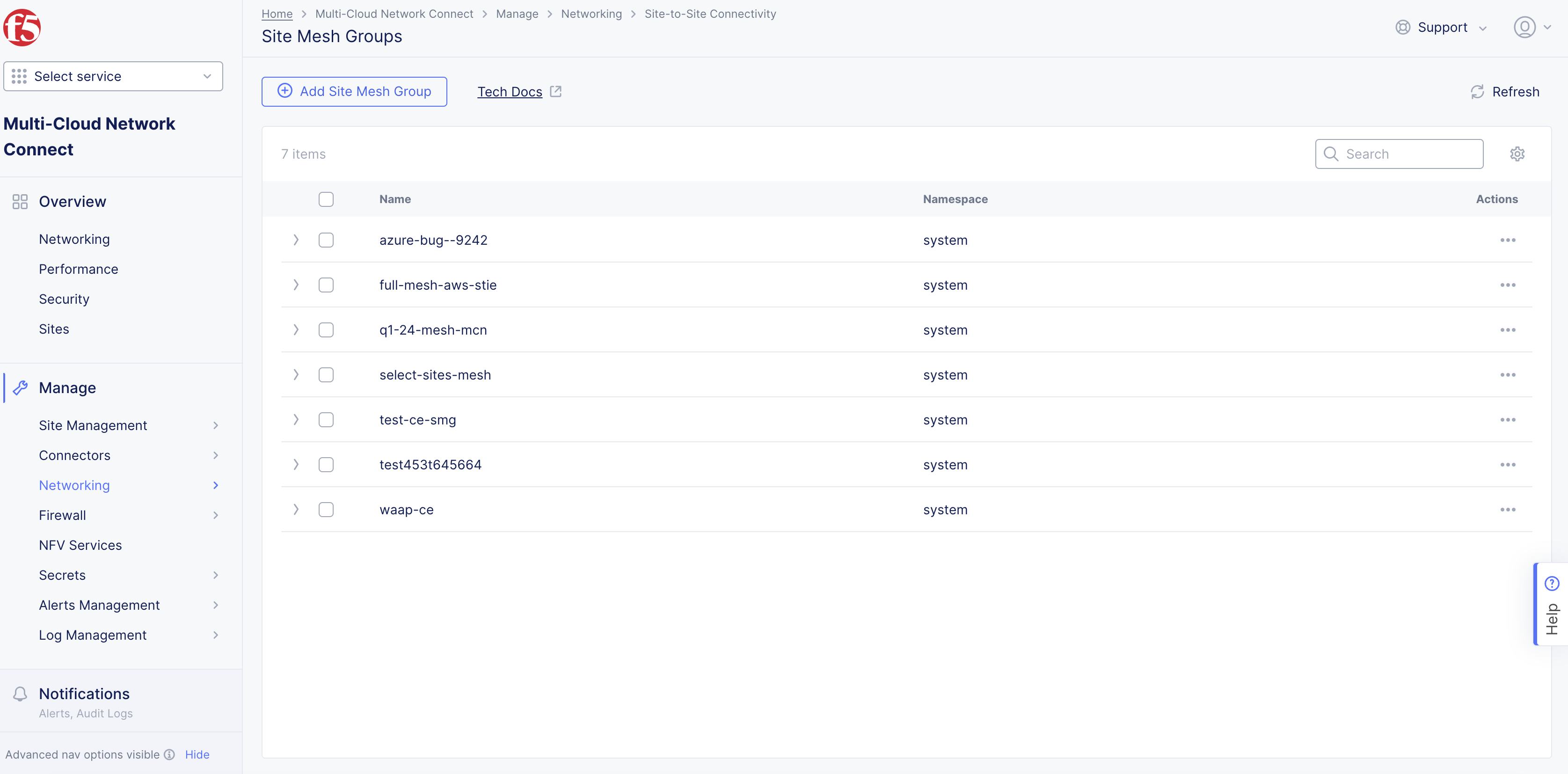Image resolution: width=1568 pixels, height=774 pixels.
Task: Click the Notifications bell icon
Action: pyautogui.click(x=20, y=694)
